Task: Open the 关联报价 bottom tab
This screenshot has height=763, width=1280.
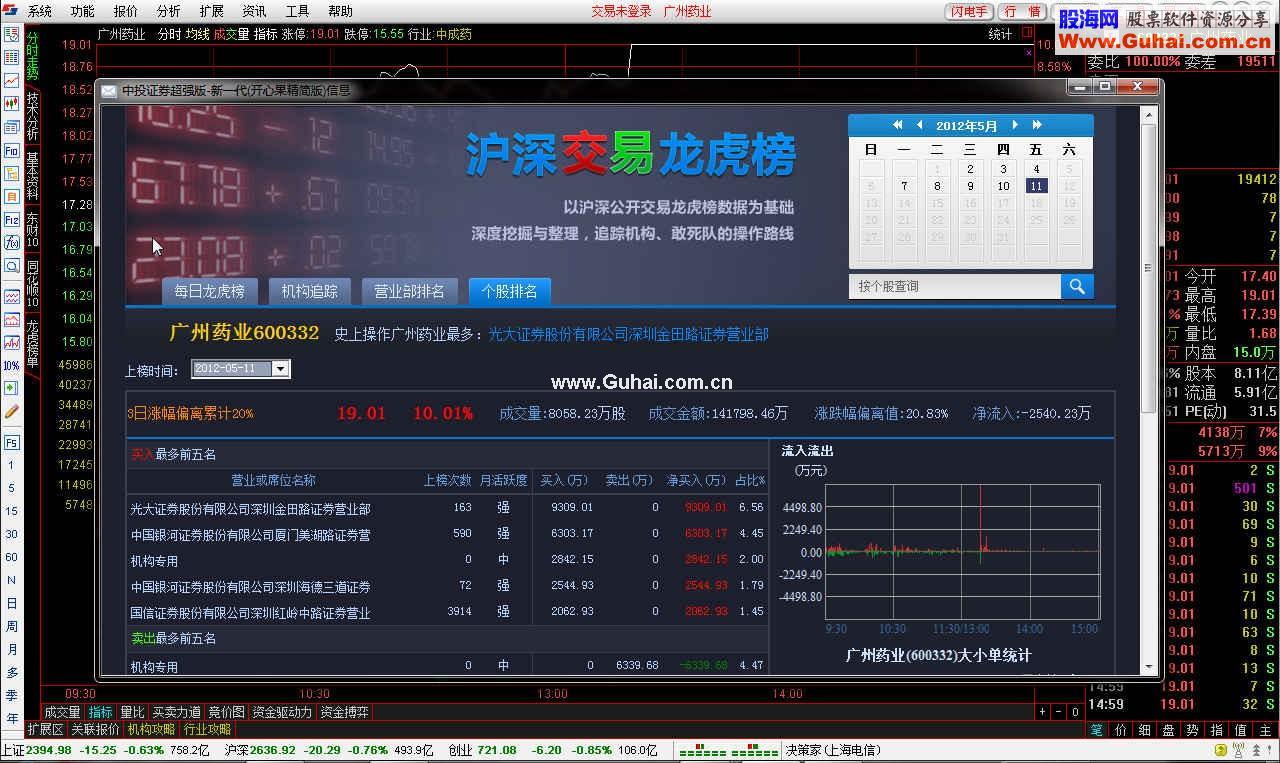Action: click(x=96, y=729)
